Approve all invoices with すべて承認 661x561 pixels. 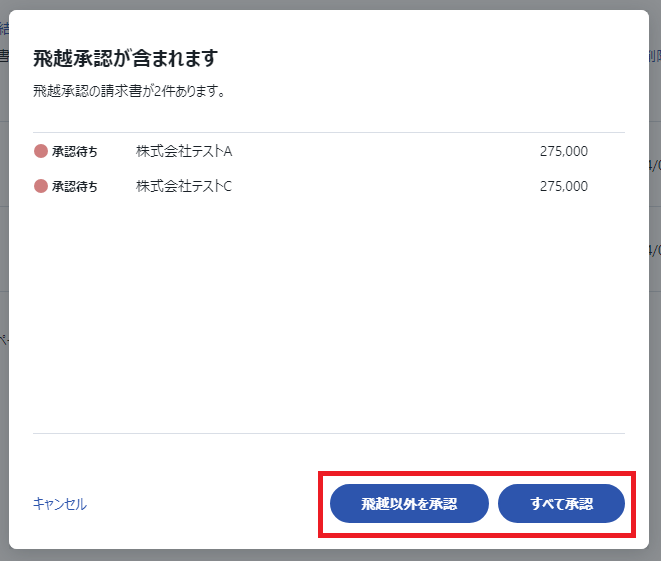click(561, 503)
